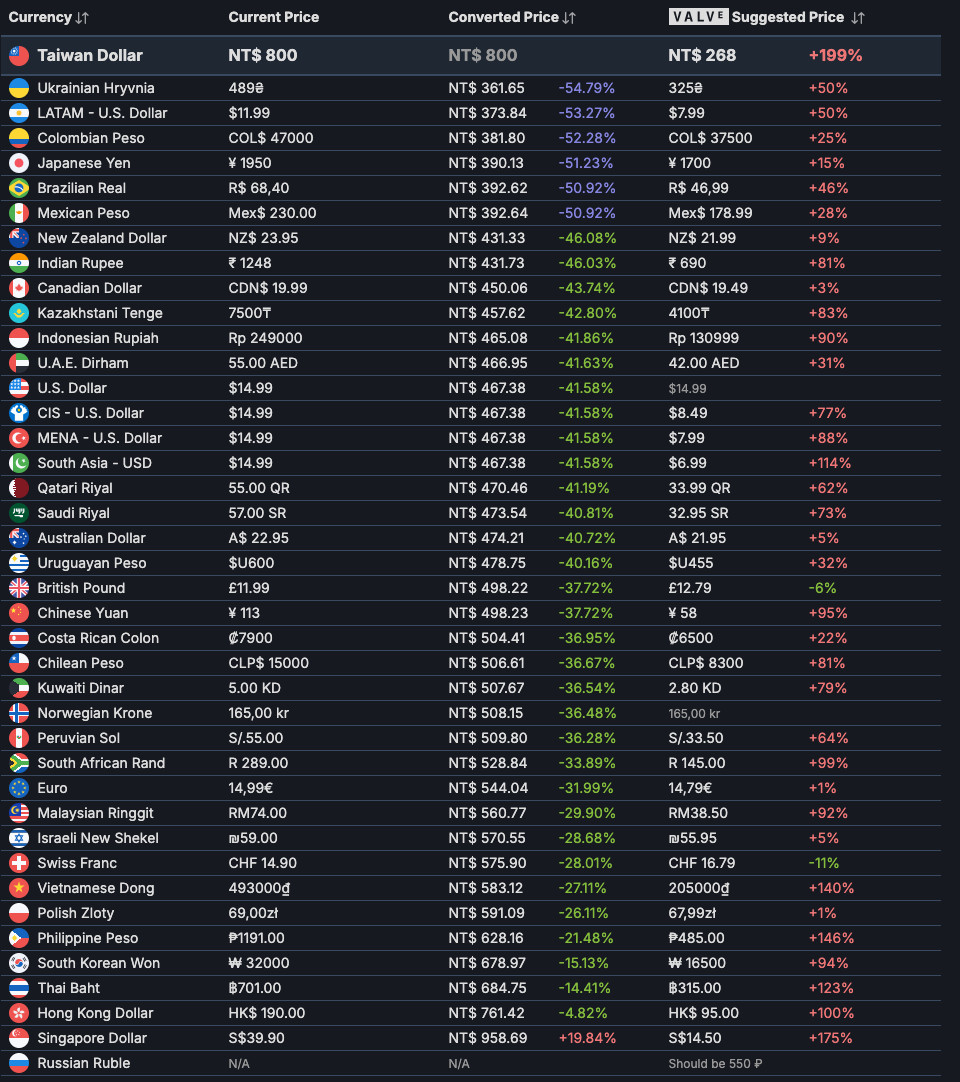Click the Ukrainian flag icon
The width and height of the screenshot is (960, 1082).
pyautogui.click(x=19, y=88)
